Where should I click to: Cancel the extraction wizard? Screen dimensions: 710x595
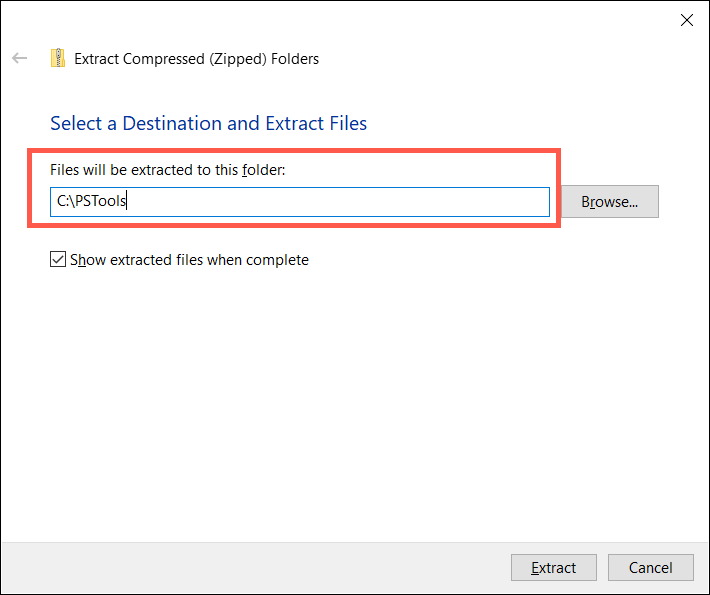tap(650, 568)
